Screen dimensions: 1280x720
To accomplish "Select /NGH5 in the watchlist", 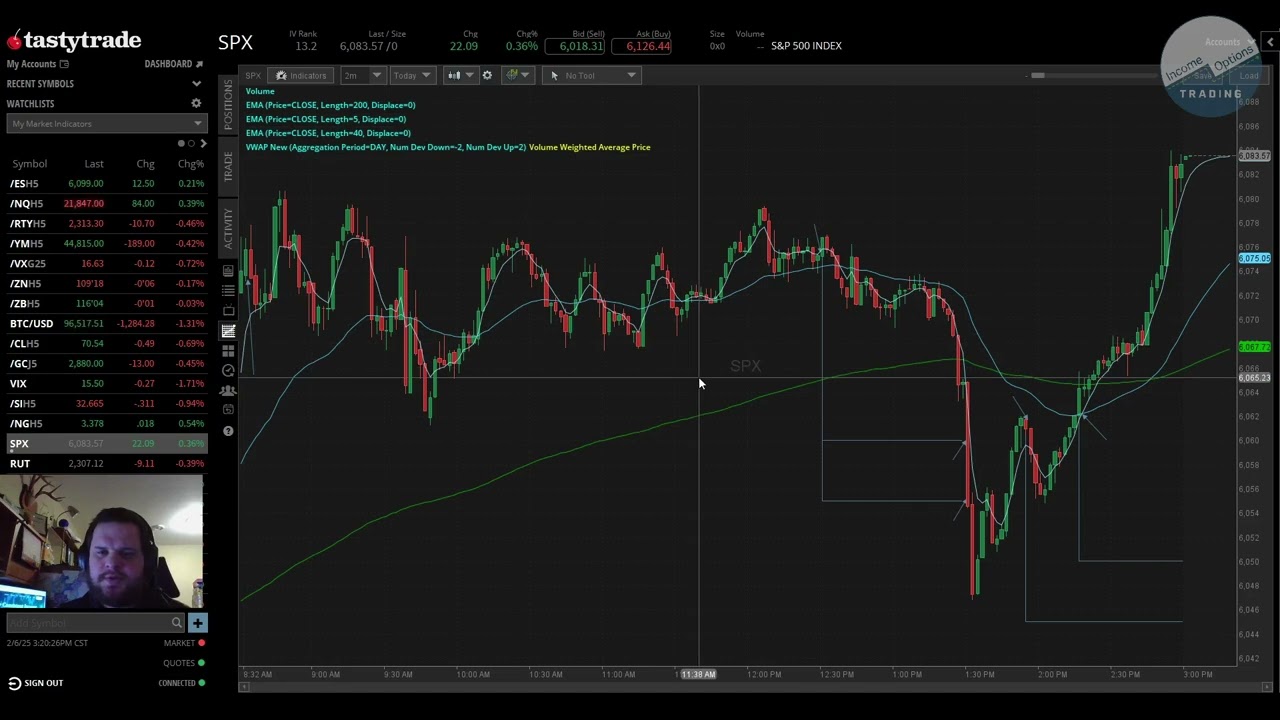I will [x=106, y=424].
